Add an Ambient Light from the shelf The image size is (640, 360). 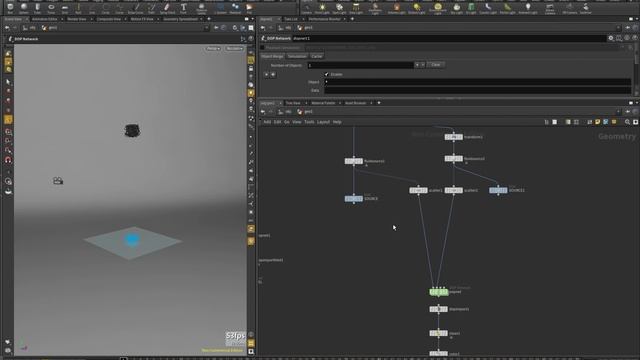(528, 8)
